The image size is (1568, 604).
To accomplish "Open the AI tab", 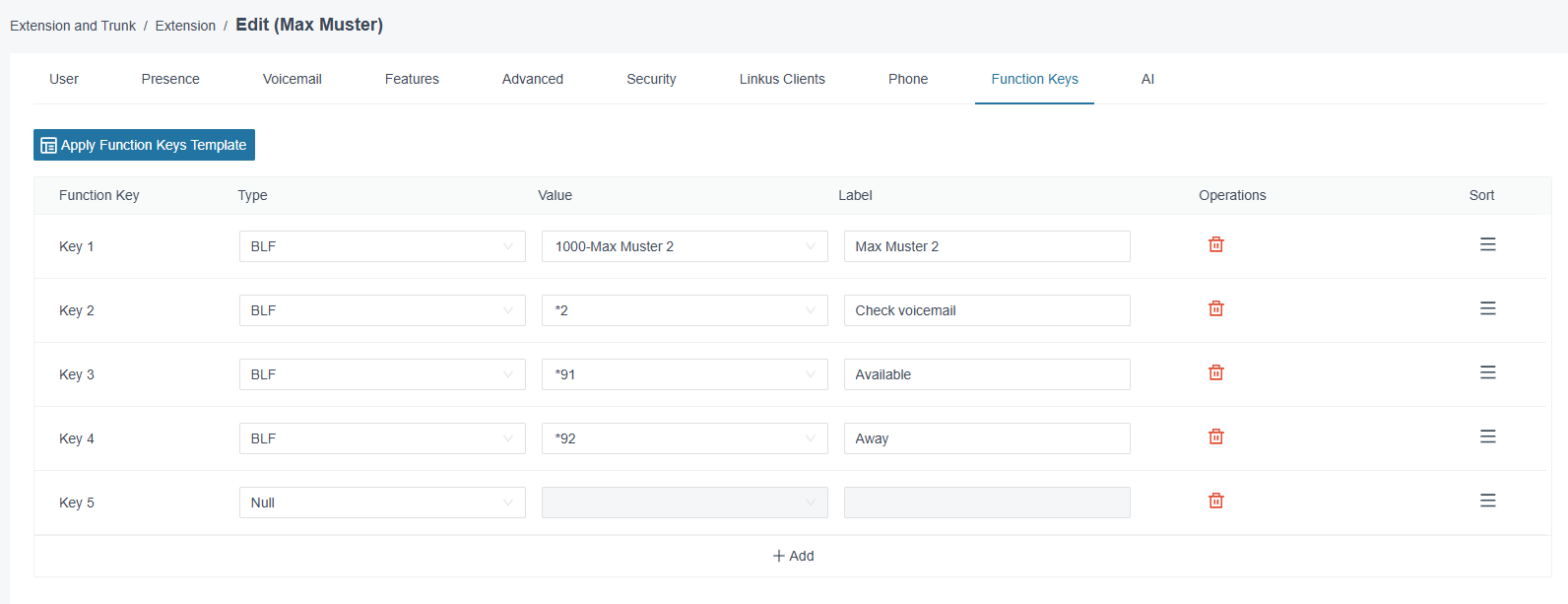I will [x=1147, y=79].
